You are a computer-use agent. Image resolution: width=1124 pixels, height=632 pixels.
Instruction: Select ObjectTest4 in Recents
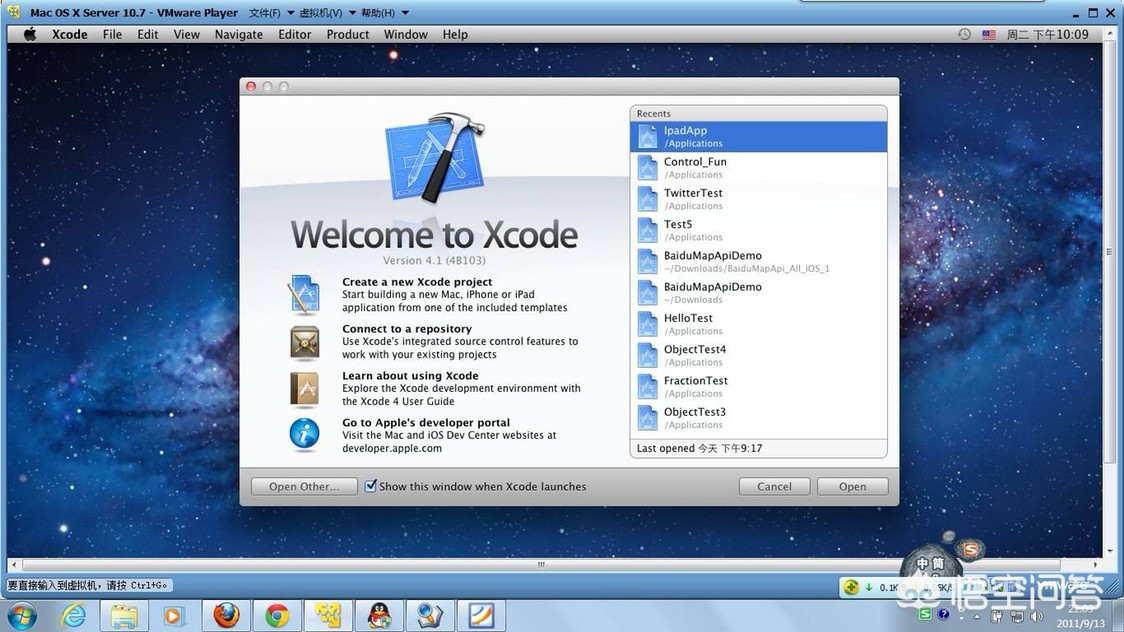[758, 355]
